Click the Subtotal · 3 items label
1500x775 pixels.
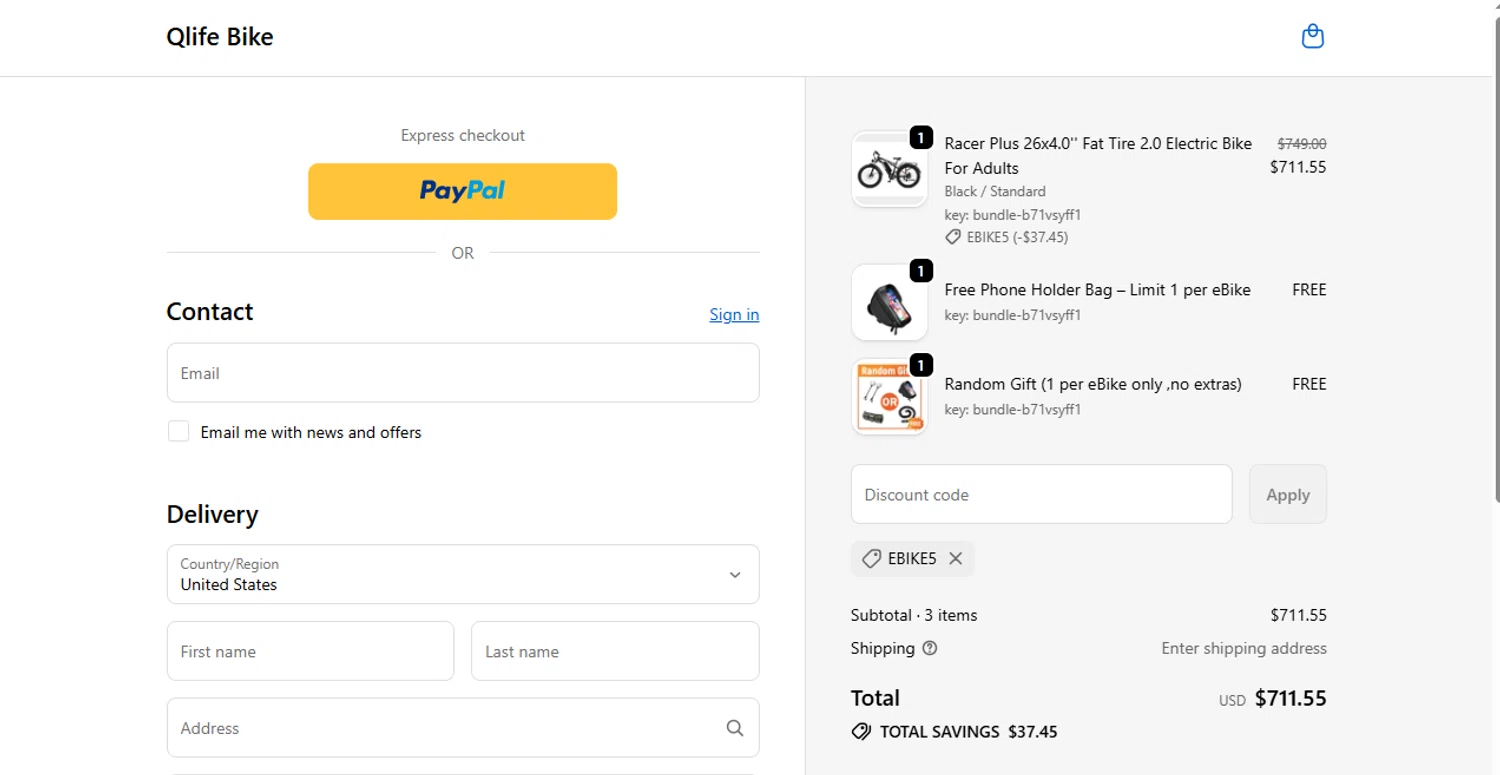click(914, 615)
